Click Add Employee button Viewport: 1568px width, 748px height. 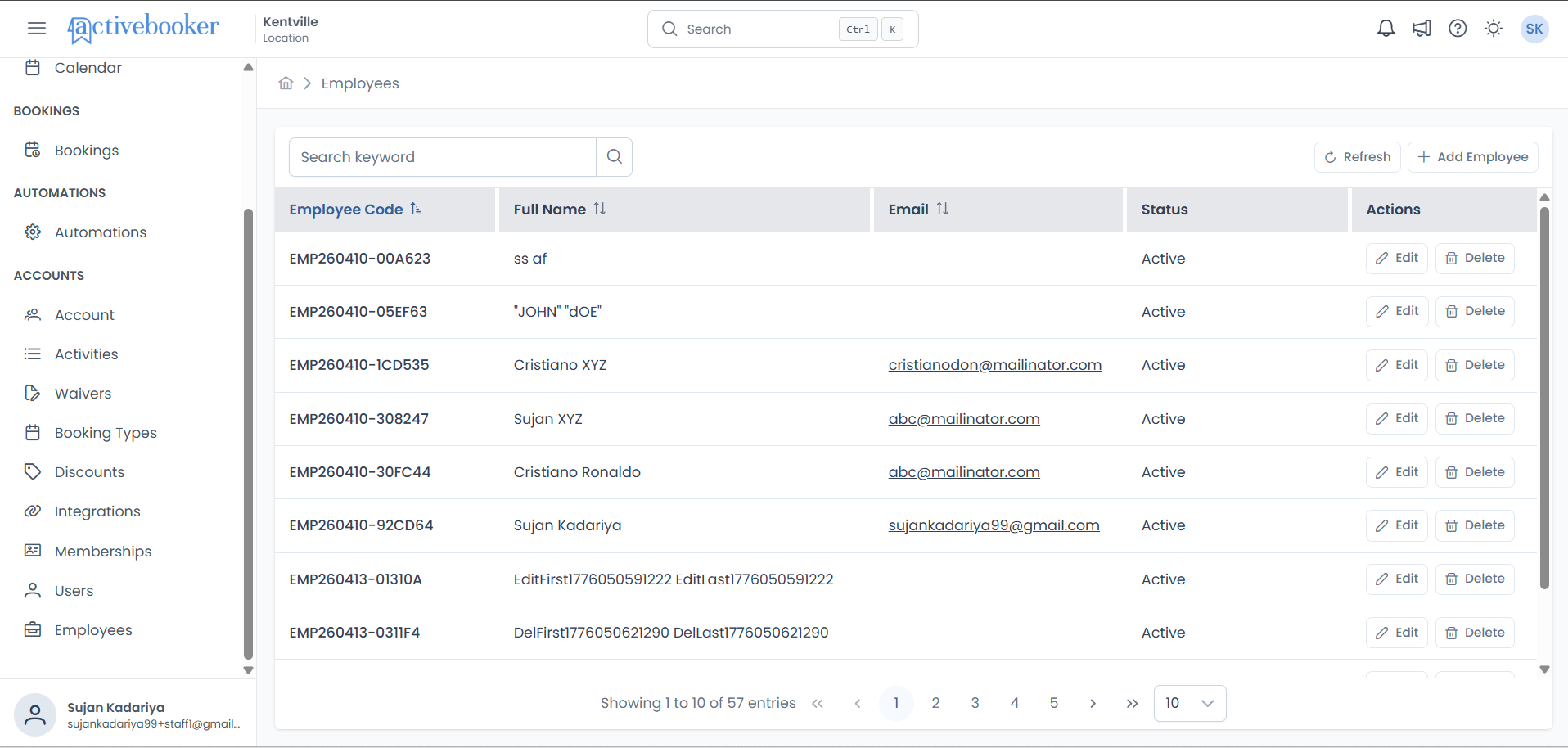pyautogui.click(x=1473, y=157)
